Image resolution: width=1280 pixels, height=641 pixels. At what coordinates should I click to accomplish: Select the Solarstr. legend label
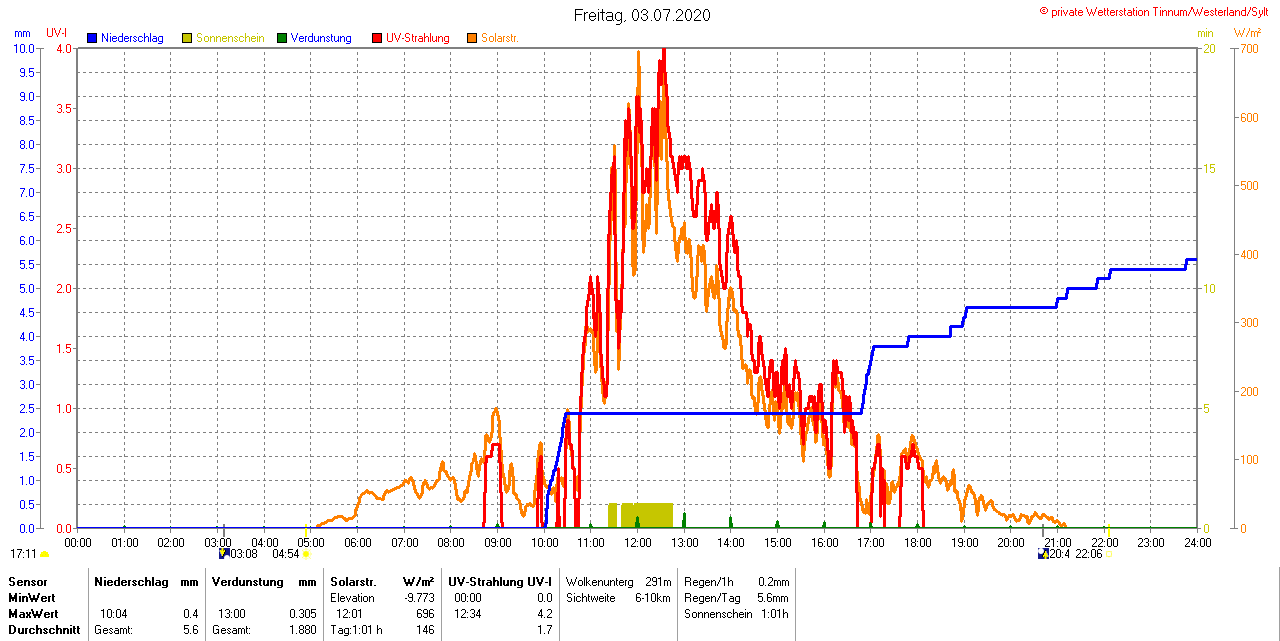[x=499, y=38]
